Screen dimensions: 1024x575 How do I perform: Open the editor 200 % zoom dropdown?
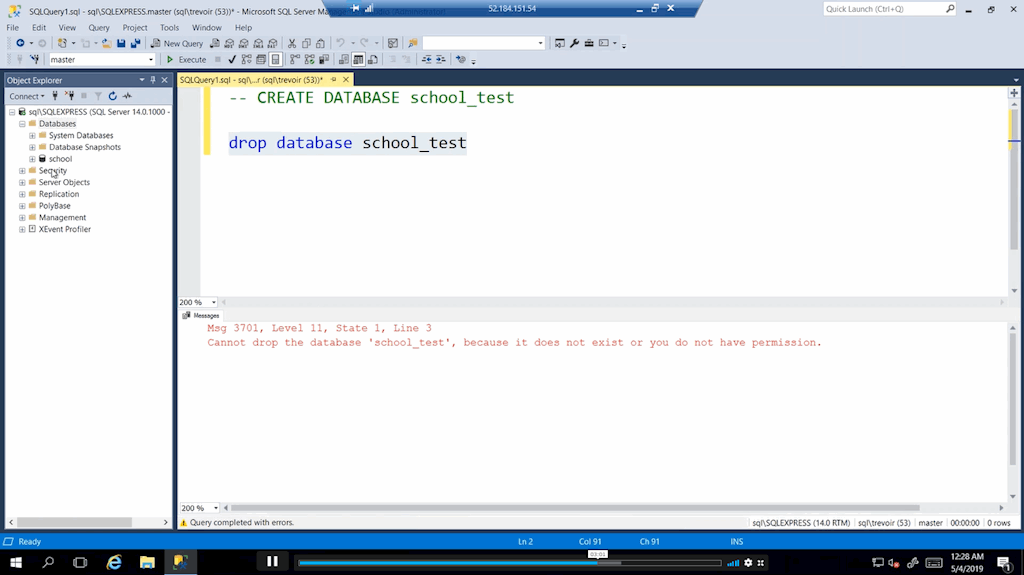(x=214, y=303)
